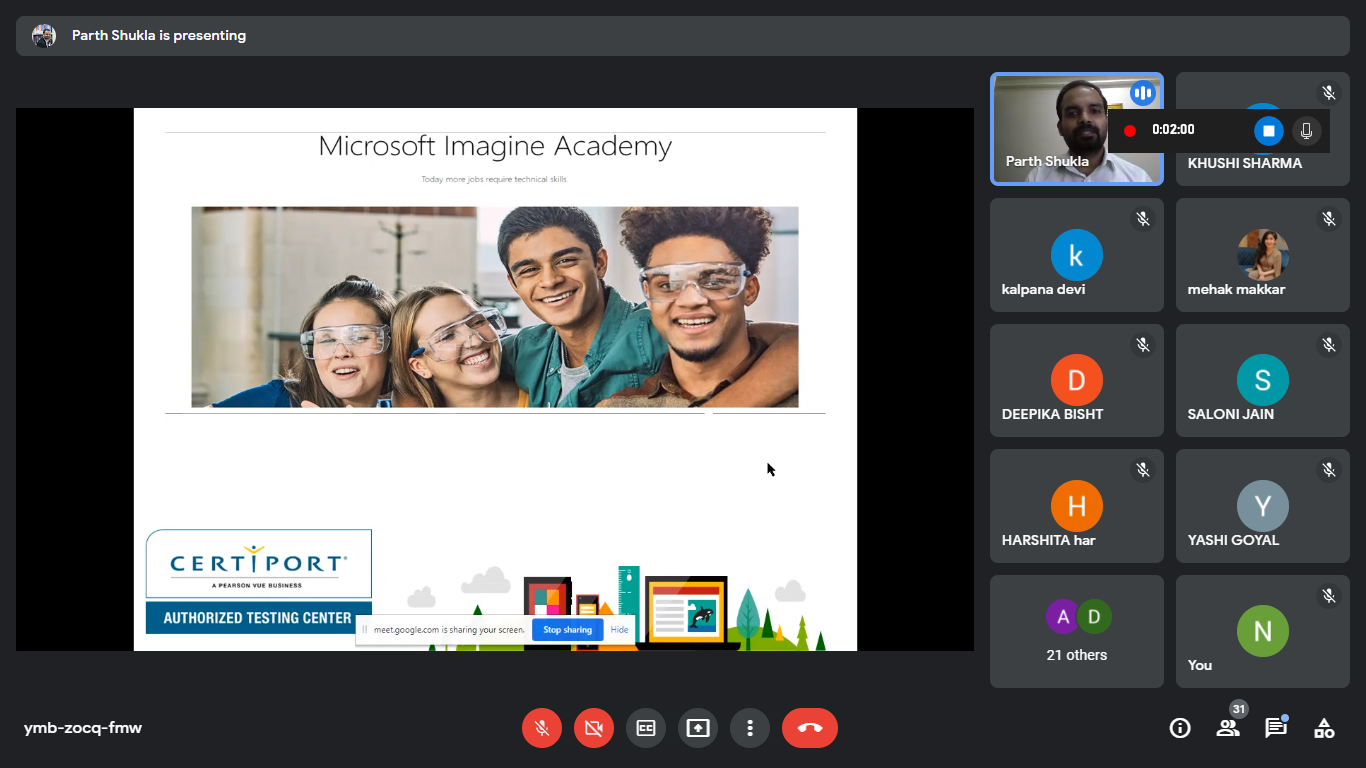This screenshot has height=768, width=1366.
Task: Select the SALONI JAIN participant tile
Action: coord(1262,381)
